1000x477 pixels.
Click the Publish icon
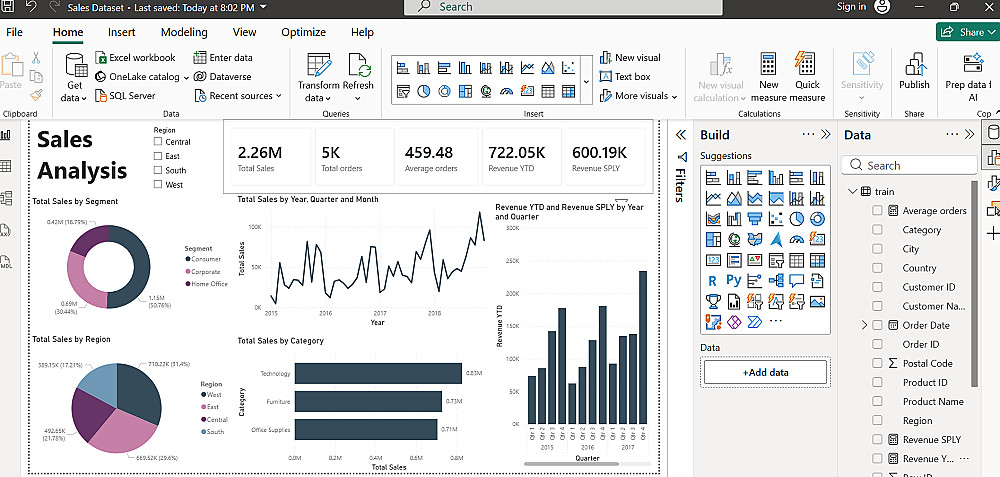914,66
